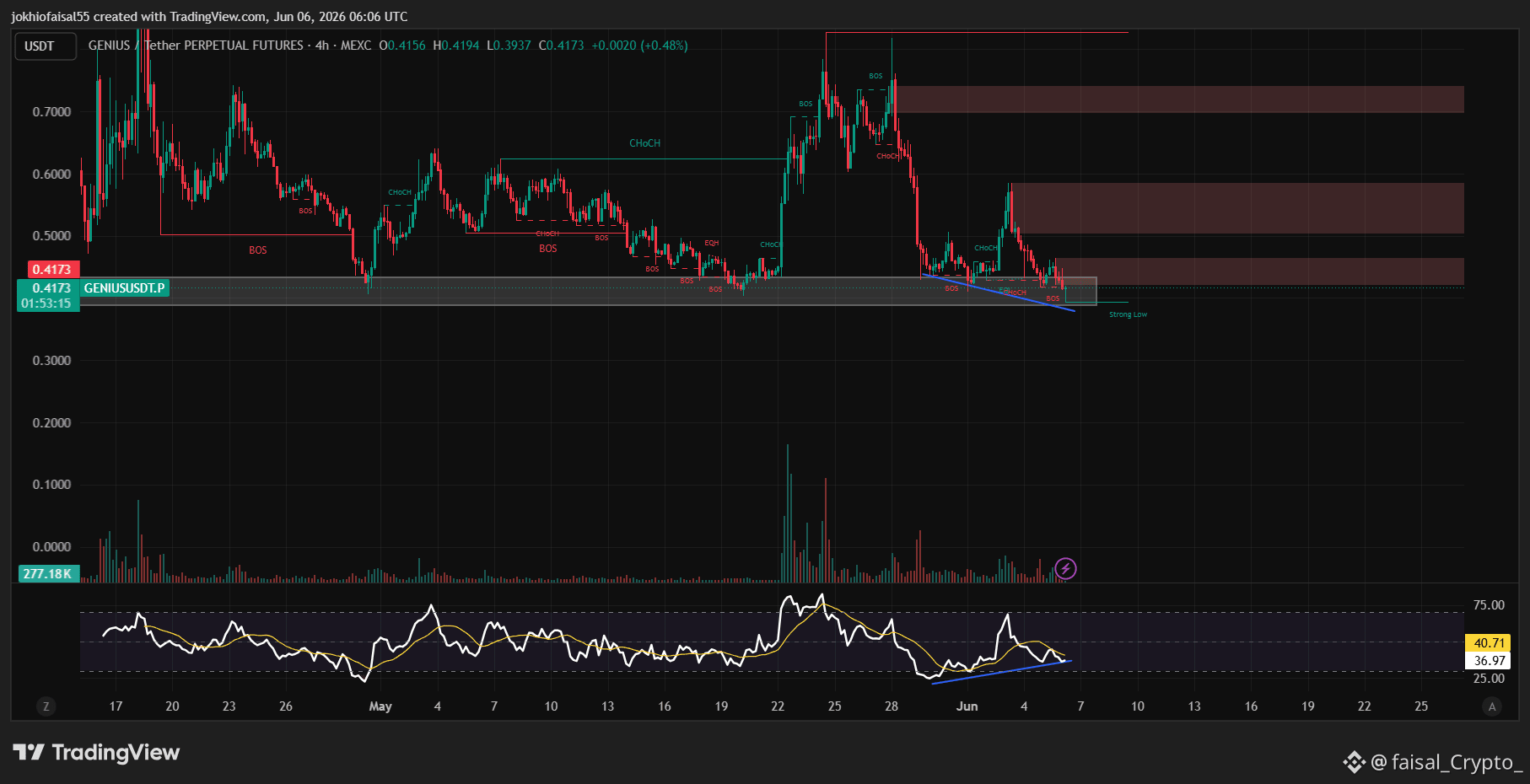Viewport: 1530px width, 784px height.
Task: Open the USDT currency selector
Action: pyautogui.click(x=46, y=46)
